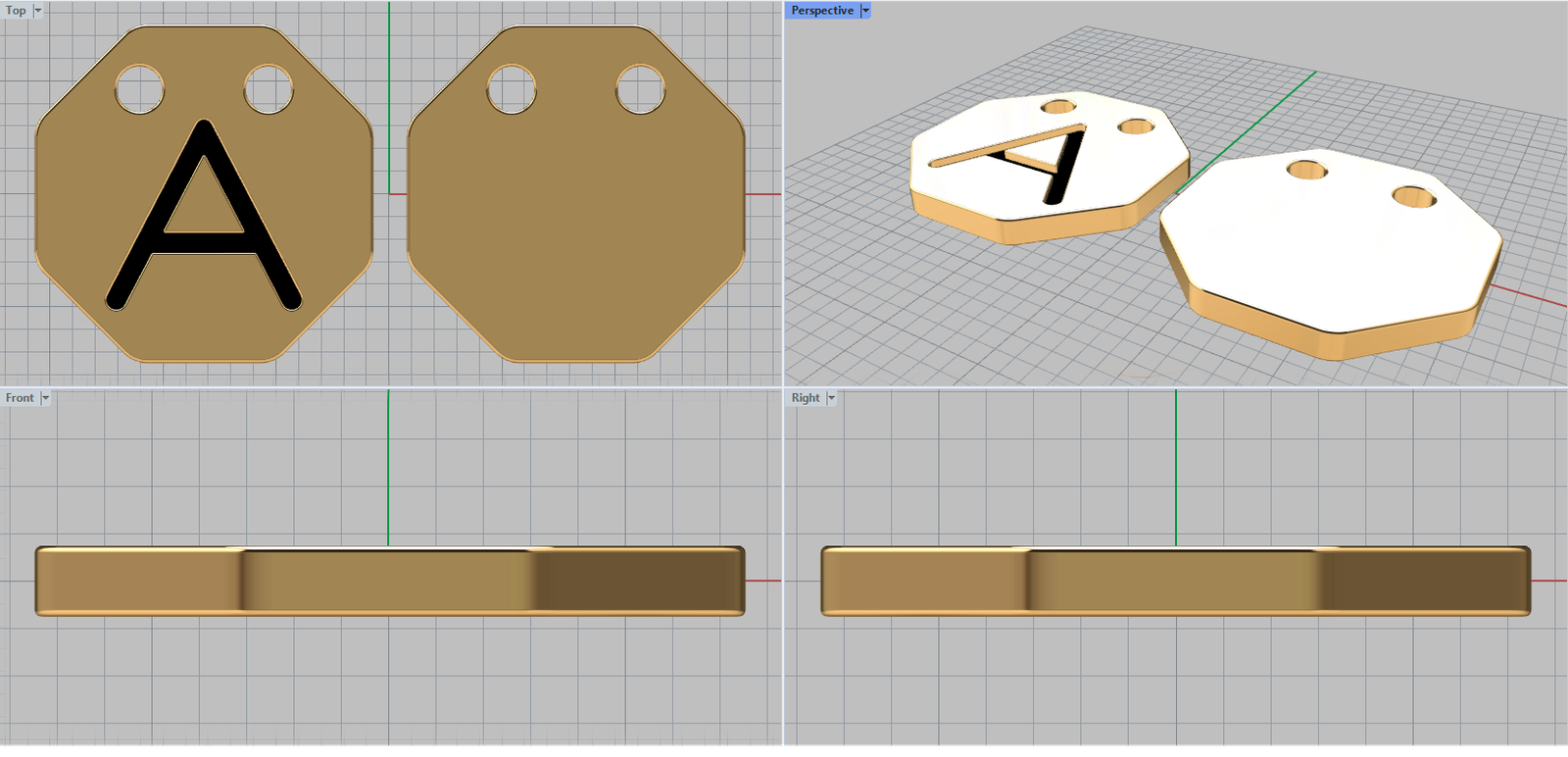Click the Front viewport title label
The image size is (1568, 757).
point(19,398)
